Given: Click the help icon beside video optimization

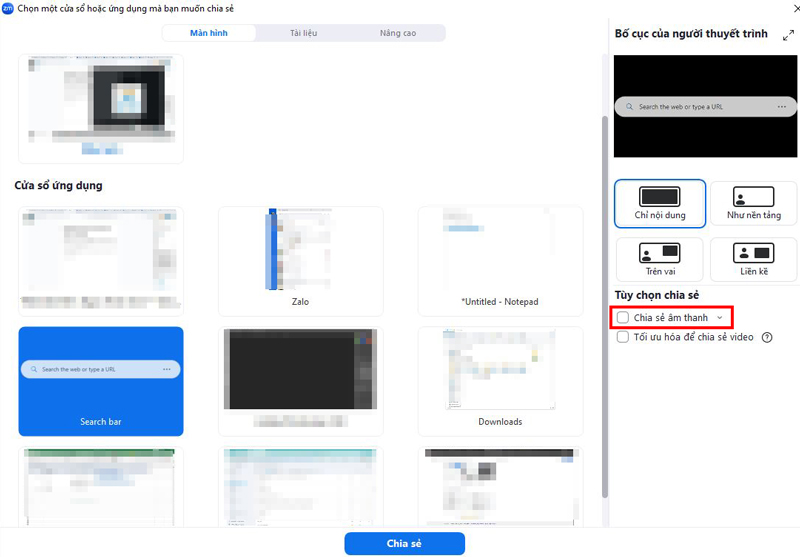Looking at the screenshot, I should point(767,338).
